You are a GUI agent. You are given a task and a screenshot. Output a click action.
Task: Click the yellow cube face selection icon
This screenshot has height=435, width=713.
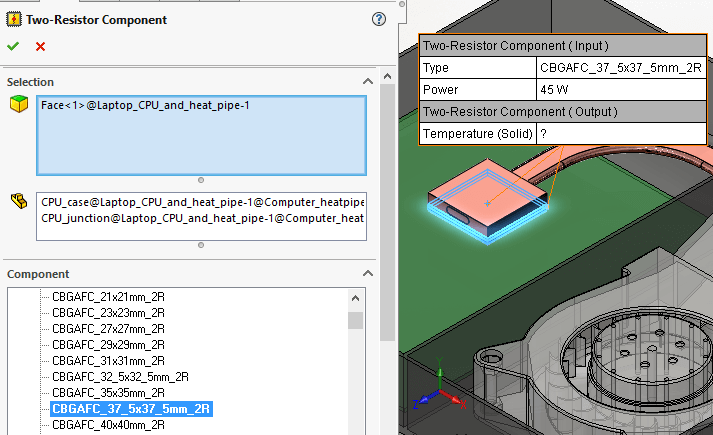coord(17,104)
